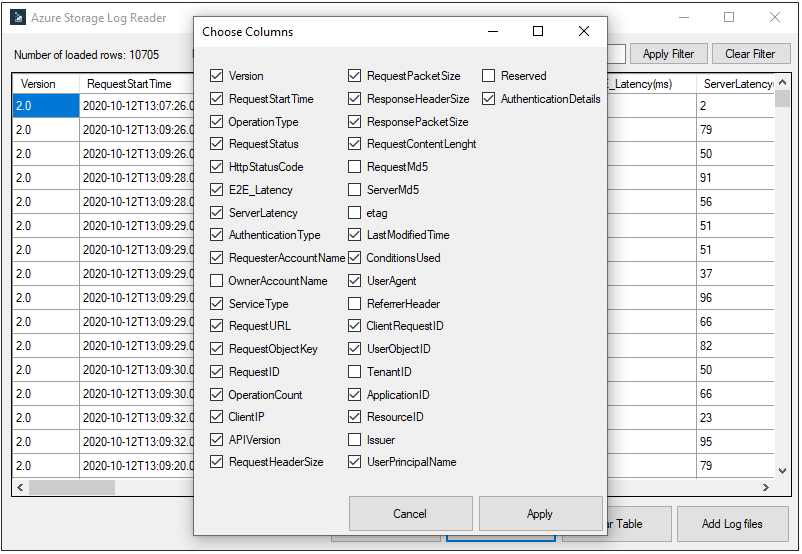
Task: Toggle the APIVersion checkbox
Action: point(216,440)
